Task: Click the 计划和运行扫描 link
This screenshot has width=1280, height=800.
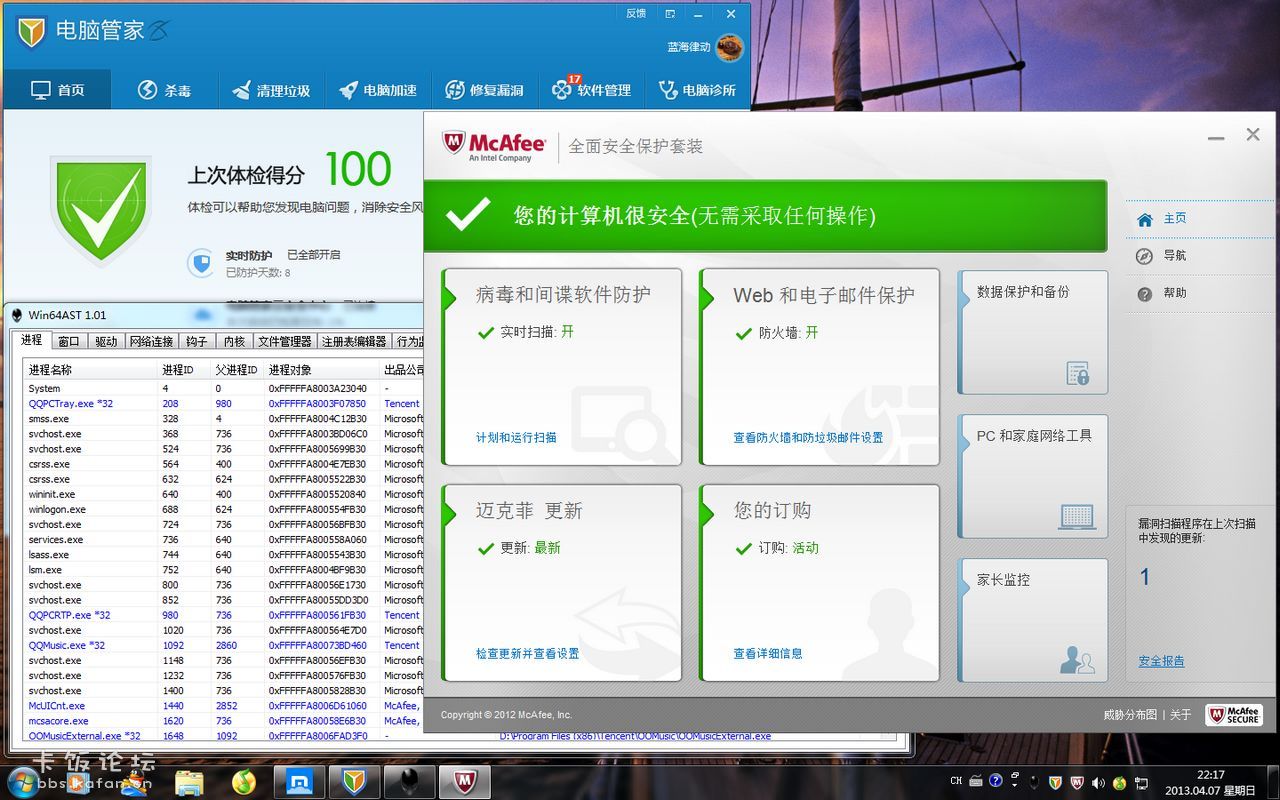Action: pos(516,437)
